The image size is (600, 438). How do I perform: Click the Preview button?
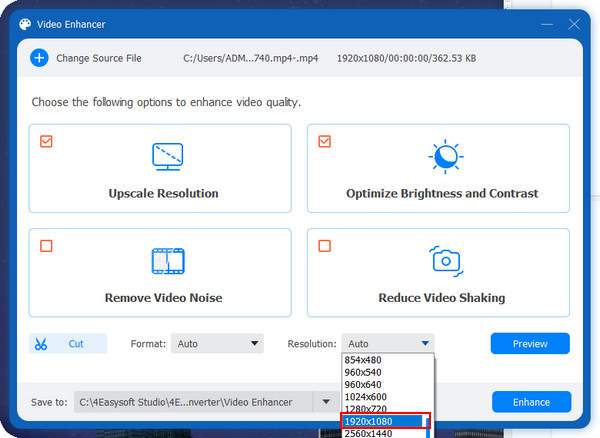click(x=530, y=344)
